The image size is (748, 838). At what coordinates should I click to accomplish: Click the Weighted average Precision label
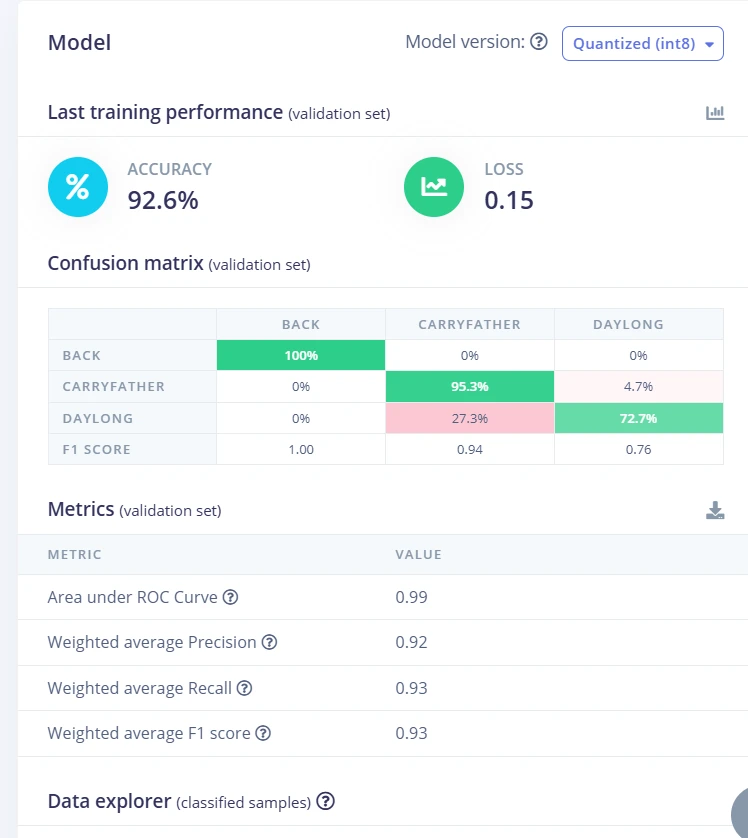(152, 642)
